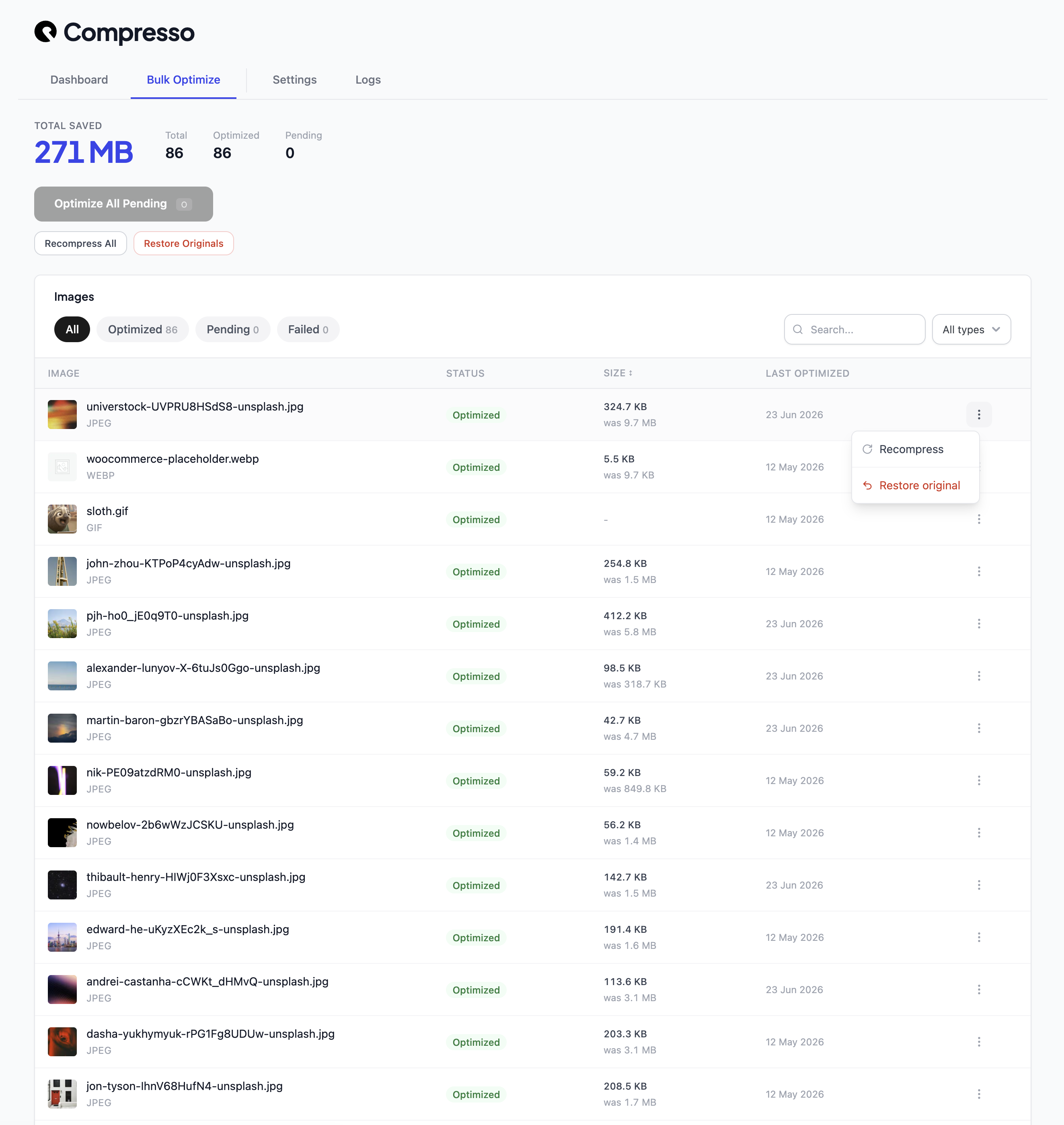Click the 'was 318.7 KB' original size
This screenshot has width=1064, height=1125.
pos(635,684)
